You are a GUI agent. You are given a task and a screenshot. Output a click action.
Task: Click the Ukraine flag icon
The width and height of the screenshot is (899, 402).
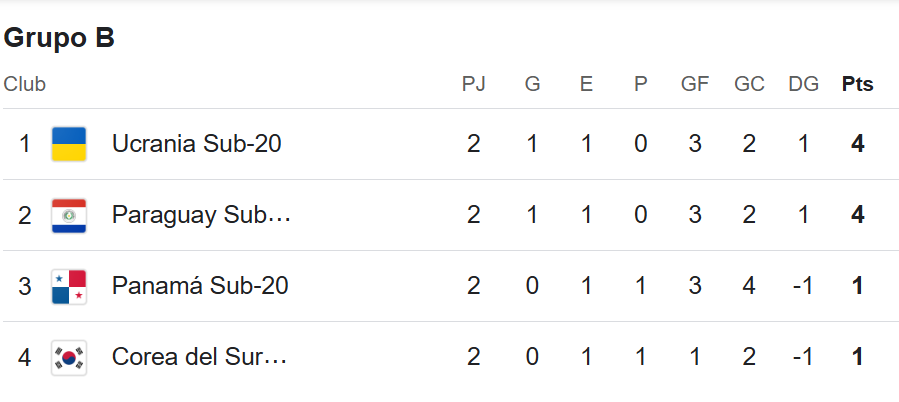pos(69,144)
